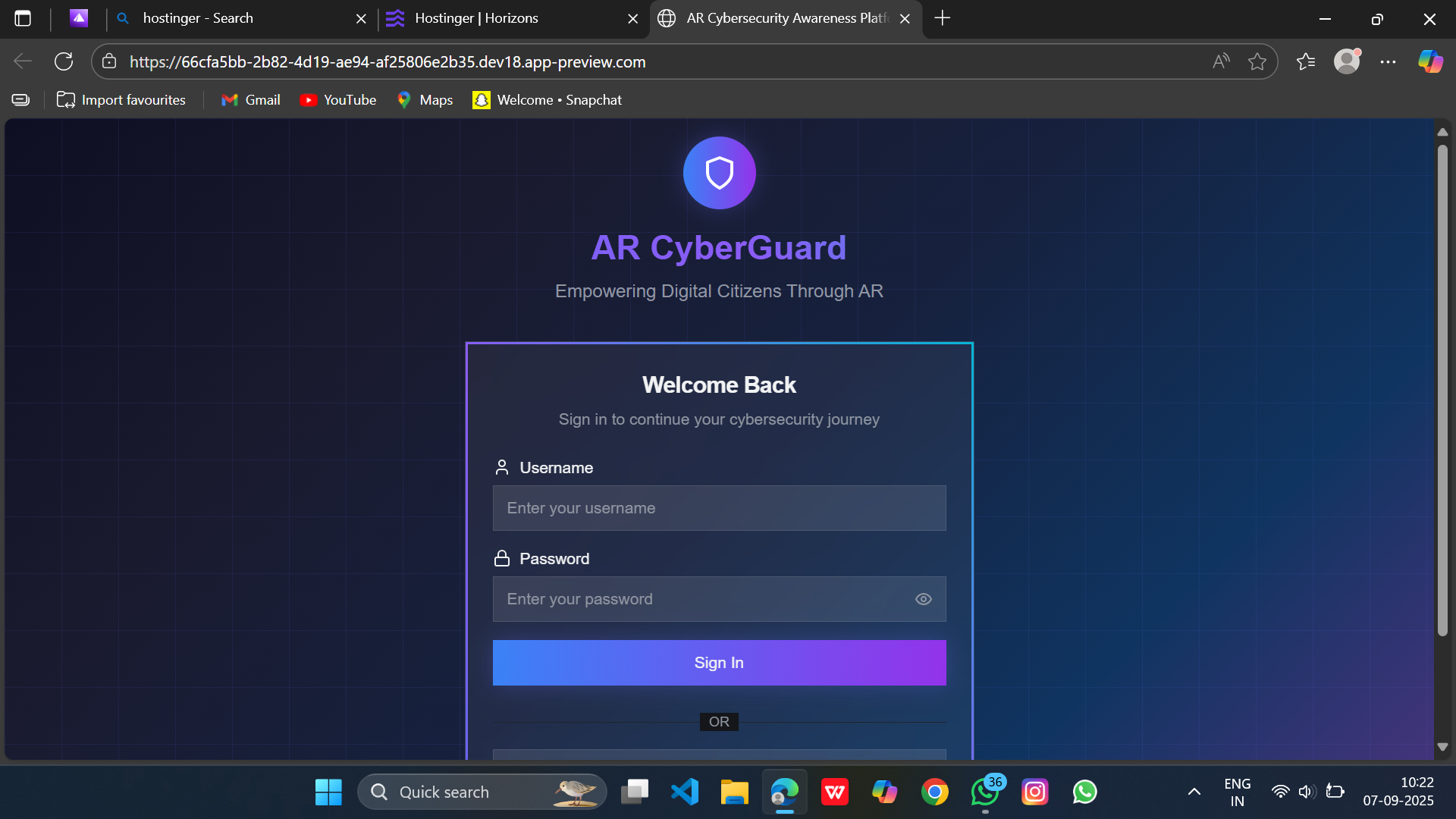Viewport: 1456px width, 819px height.
Task: Open Edge settings and more menu
Action: tap(1388, 61)
